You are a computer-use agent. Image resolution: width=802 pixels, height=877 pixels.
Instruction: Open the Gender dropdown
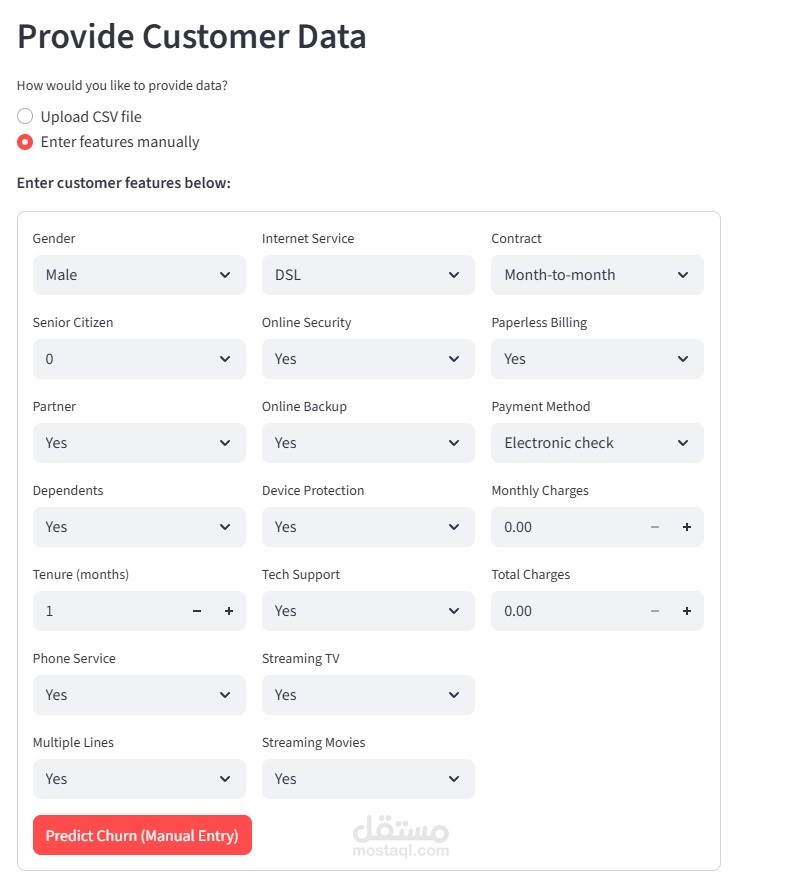pos(139,275)
